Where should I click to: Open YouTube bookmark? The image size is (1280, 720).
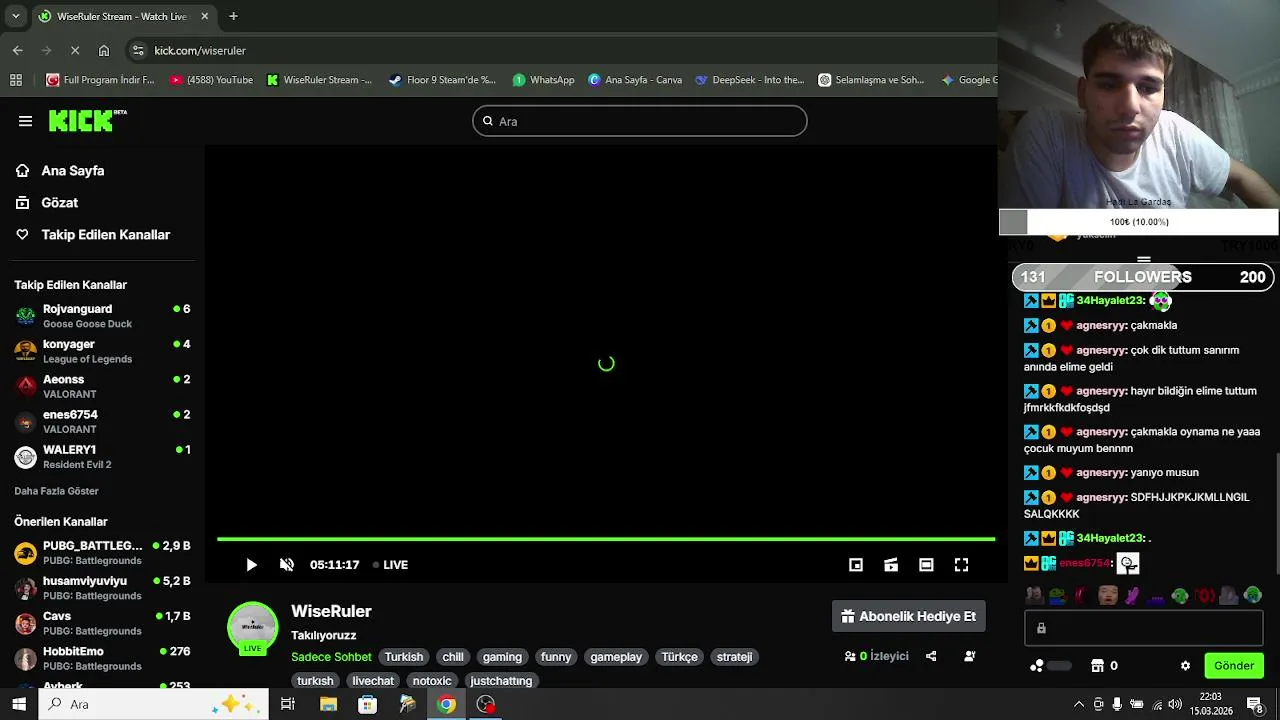click(211, 80)
